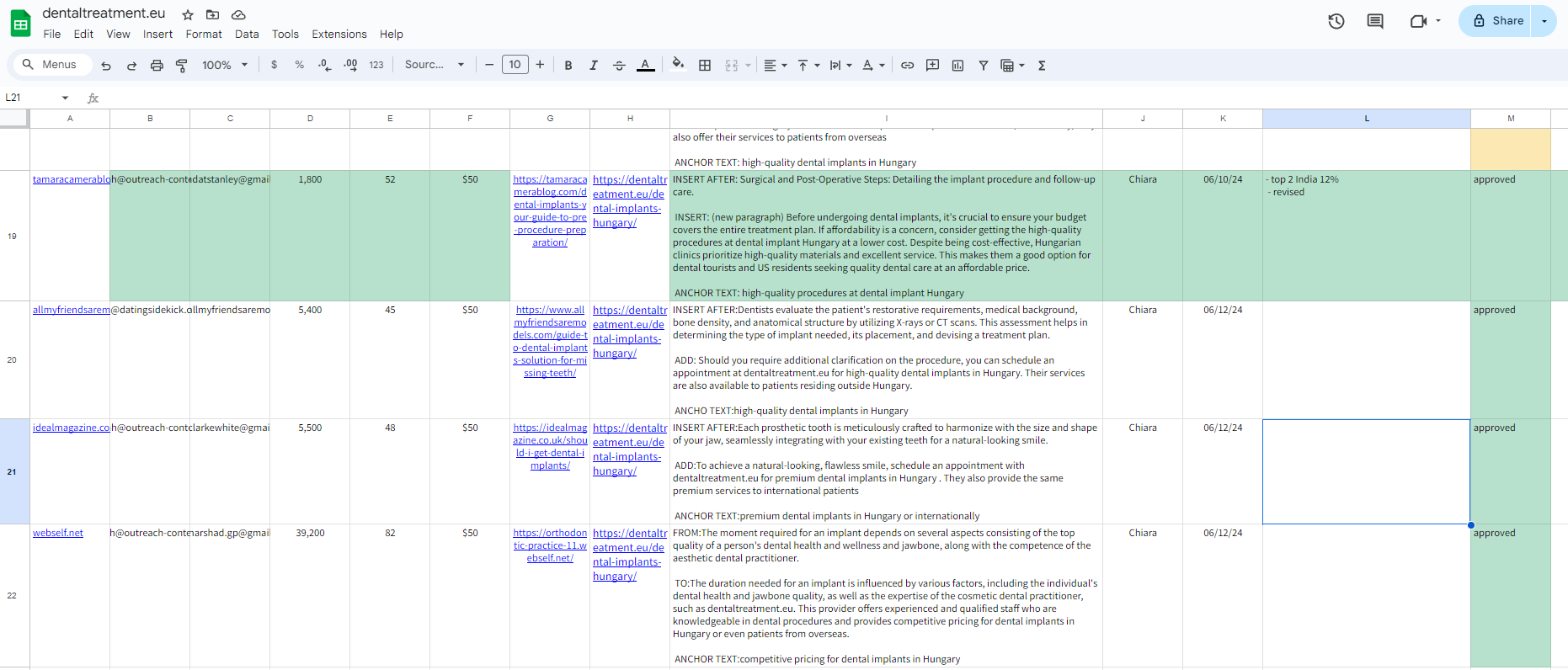Image resolution: width=1568 pixels, height=670 pixels.
Task: Open the Extensions menu
Action: click(x=339, y=35)
